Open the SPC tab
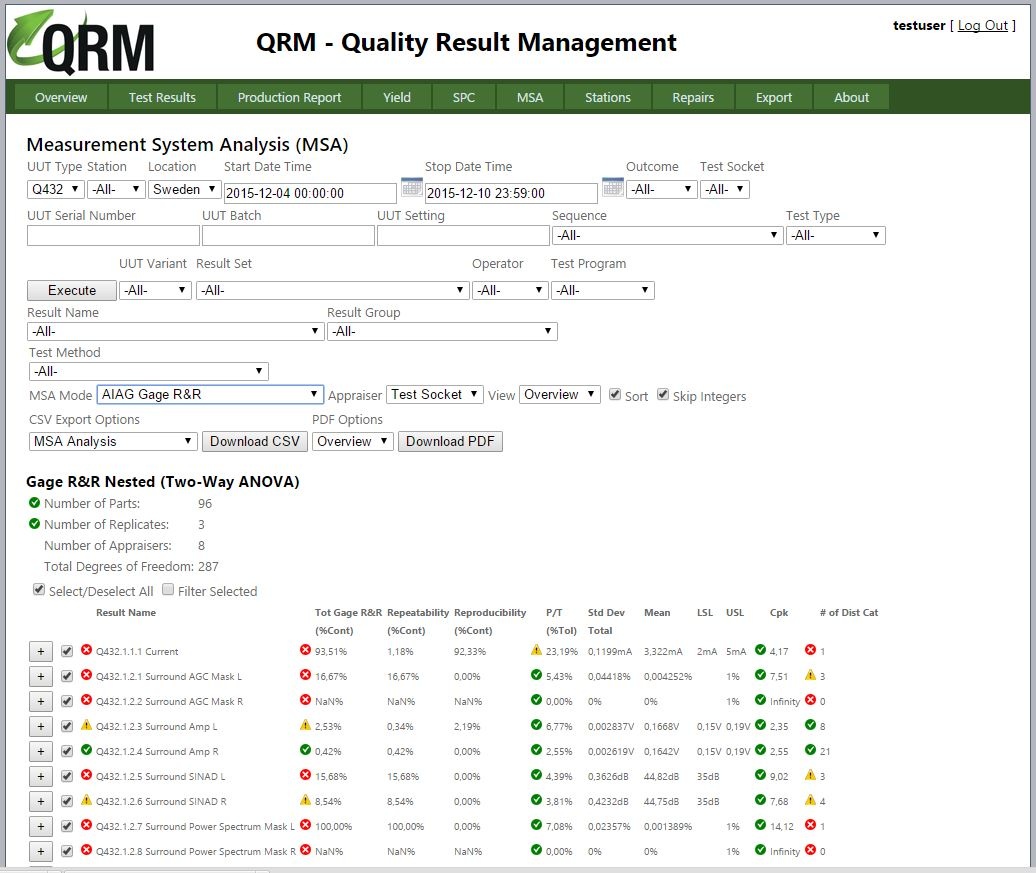The height and width of the screenshot is (873, 1036). tap(464, 97)
